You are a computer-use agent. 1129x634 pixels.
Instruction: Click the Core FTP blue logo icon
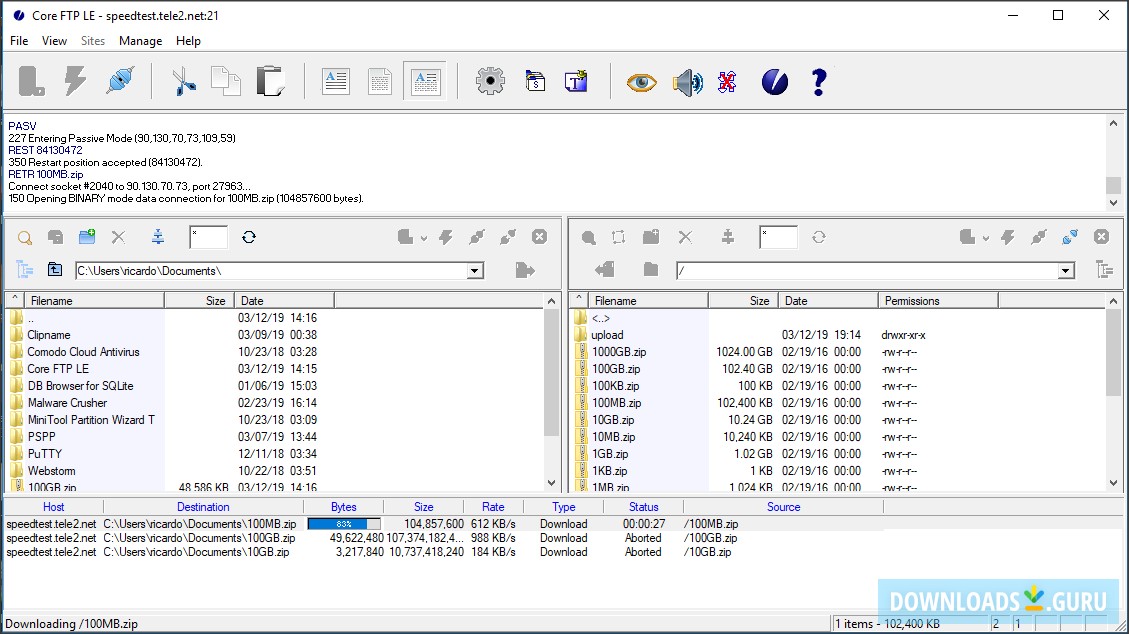tap(775, 82)
